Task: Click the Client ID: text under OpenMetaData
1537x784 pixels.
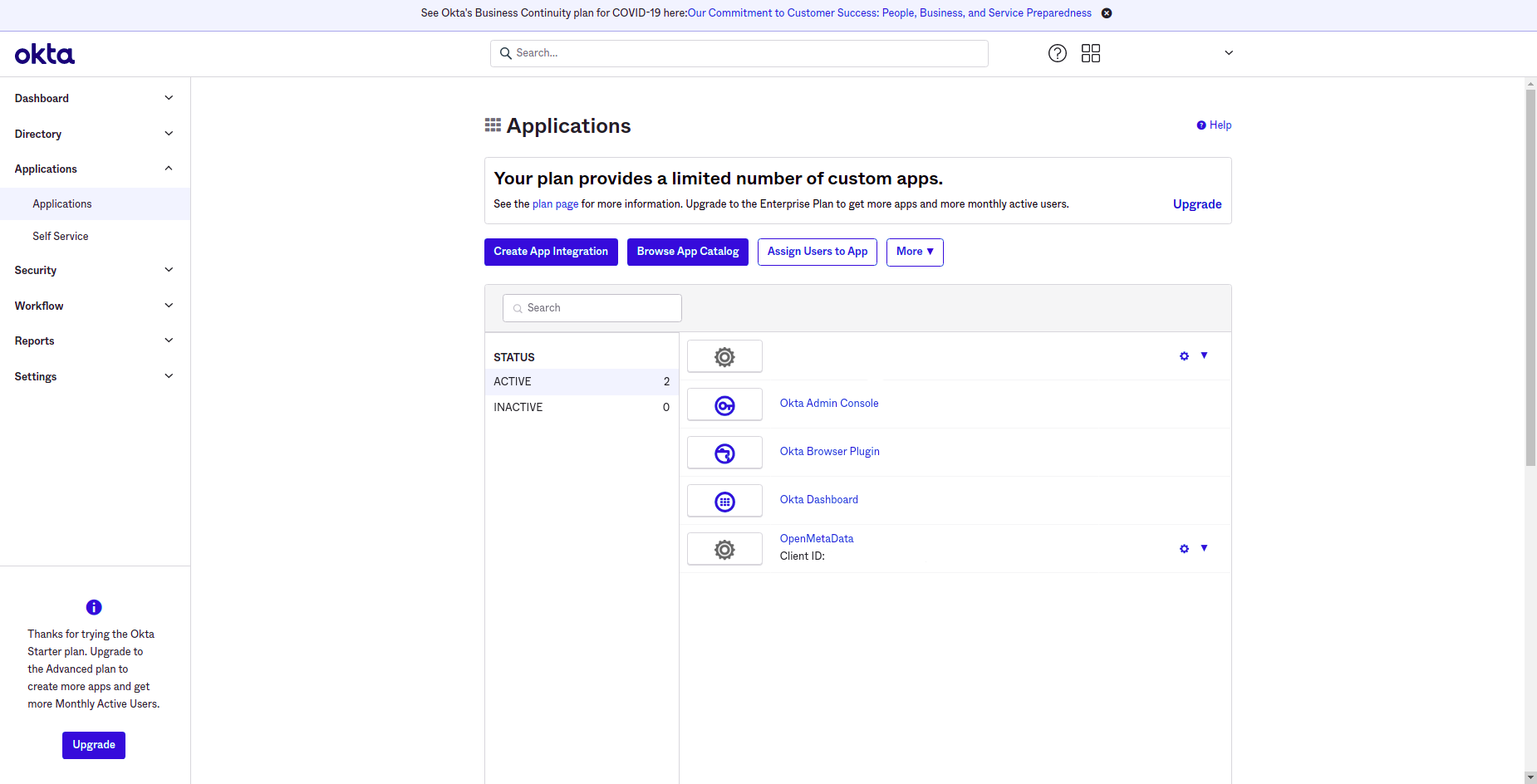Action: click(x=802, y=556)
